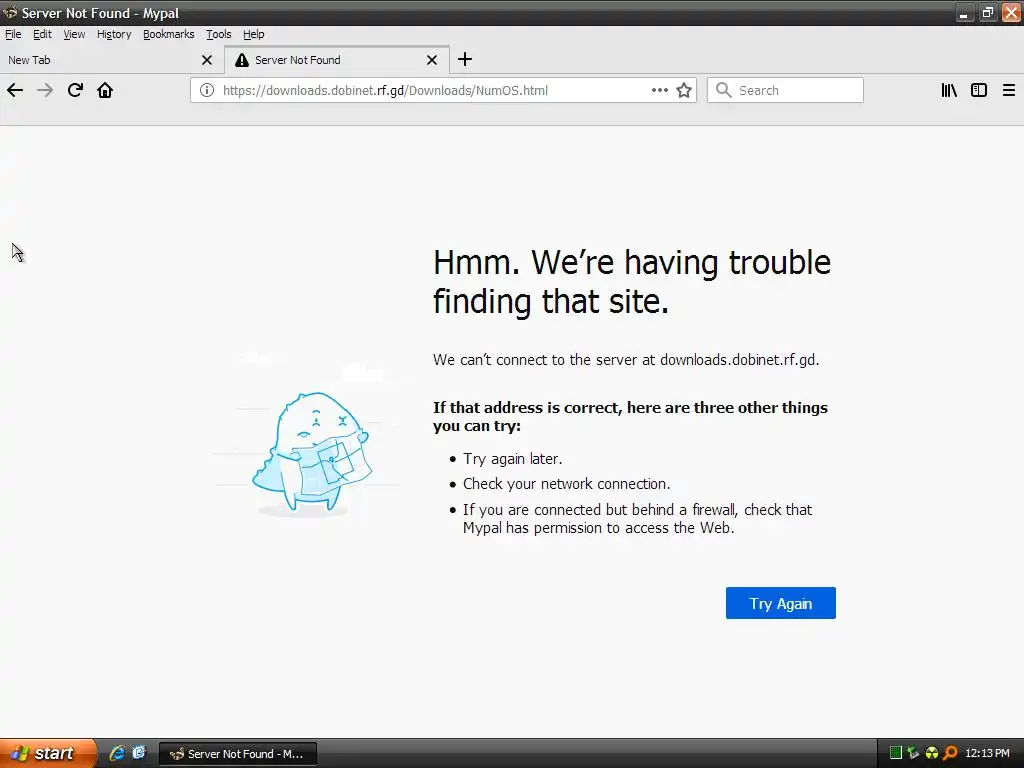Click the 12:13 PM taskbar clock
This screenshot has height=768, width=1024.
tap(987, 753)
